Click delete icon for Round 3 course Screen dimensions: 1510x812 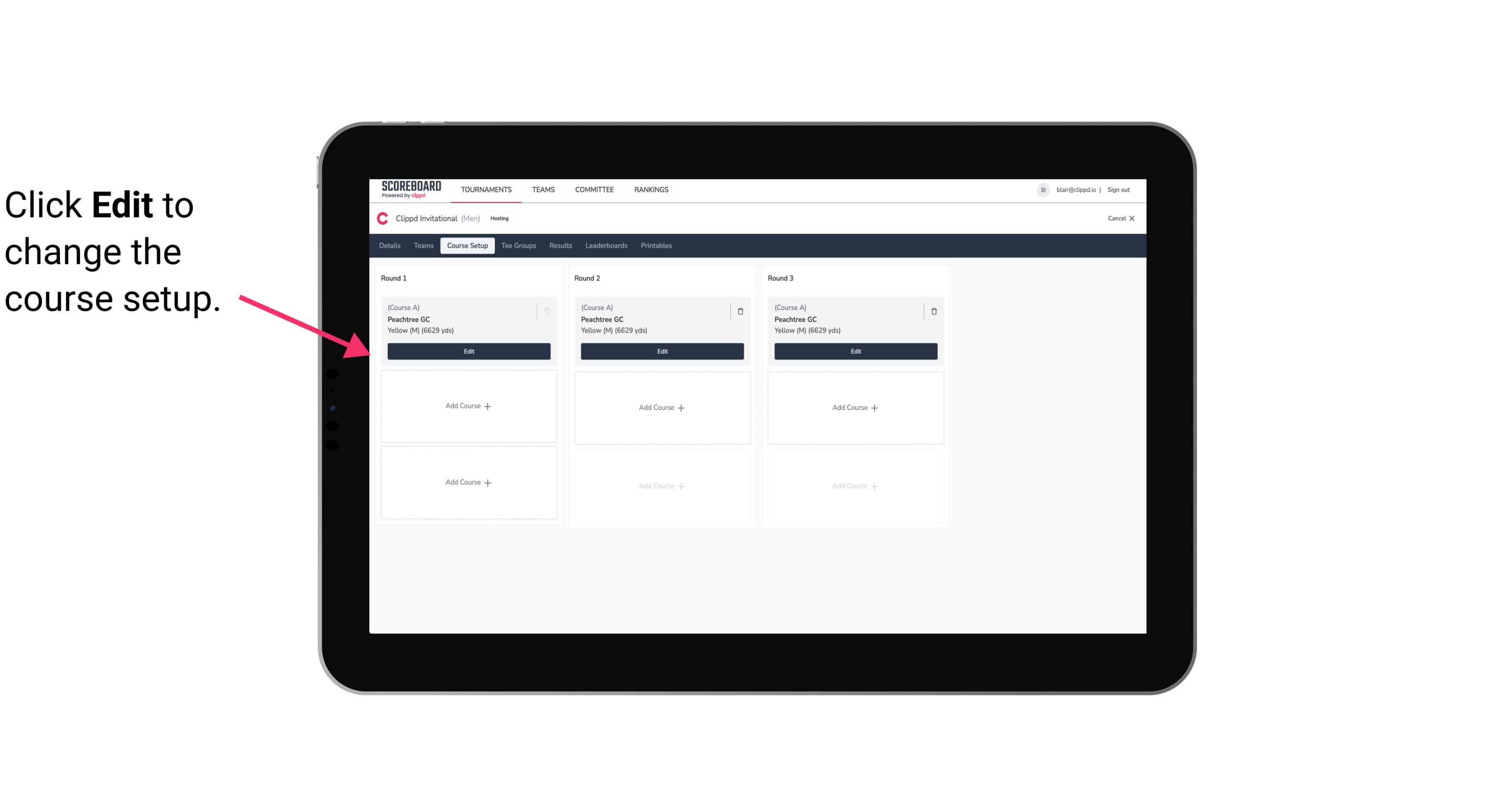tap(933, 311)
